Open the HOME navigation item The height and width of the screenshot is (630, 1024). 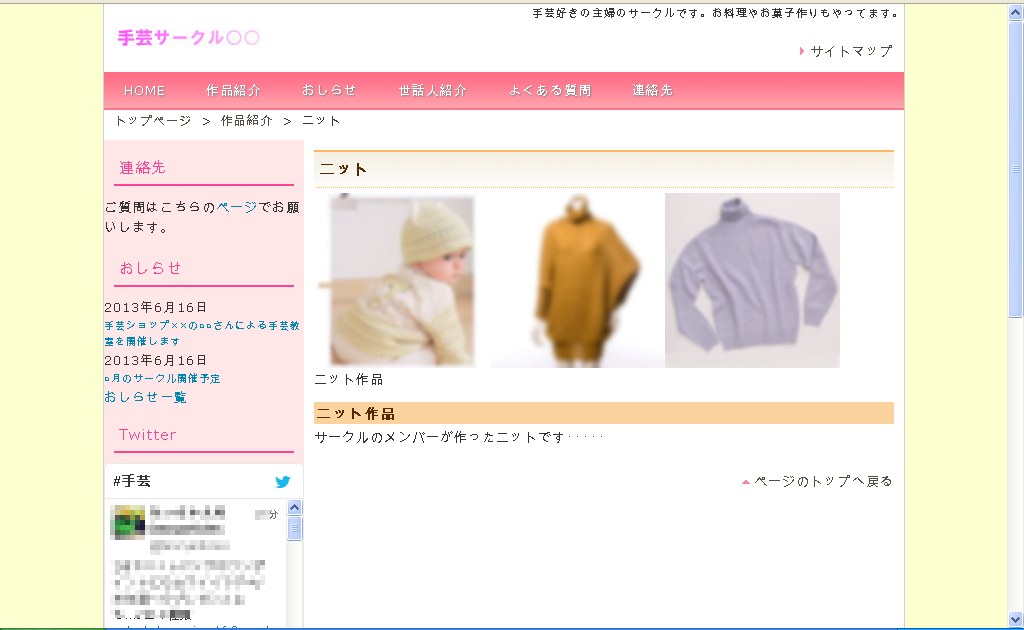click(144, 91)
